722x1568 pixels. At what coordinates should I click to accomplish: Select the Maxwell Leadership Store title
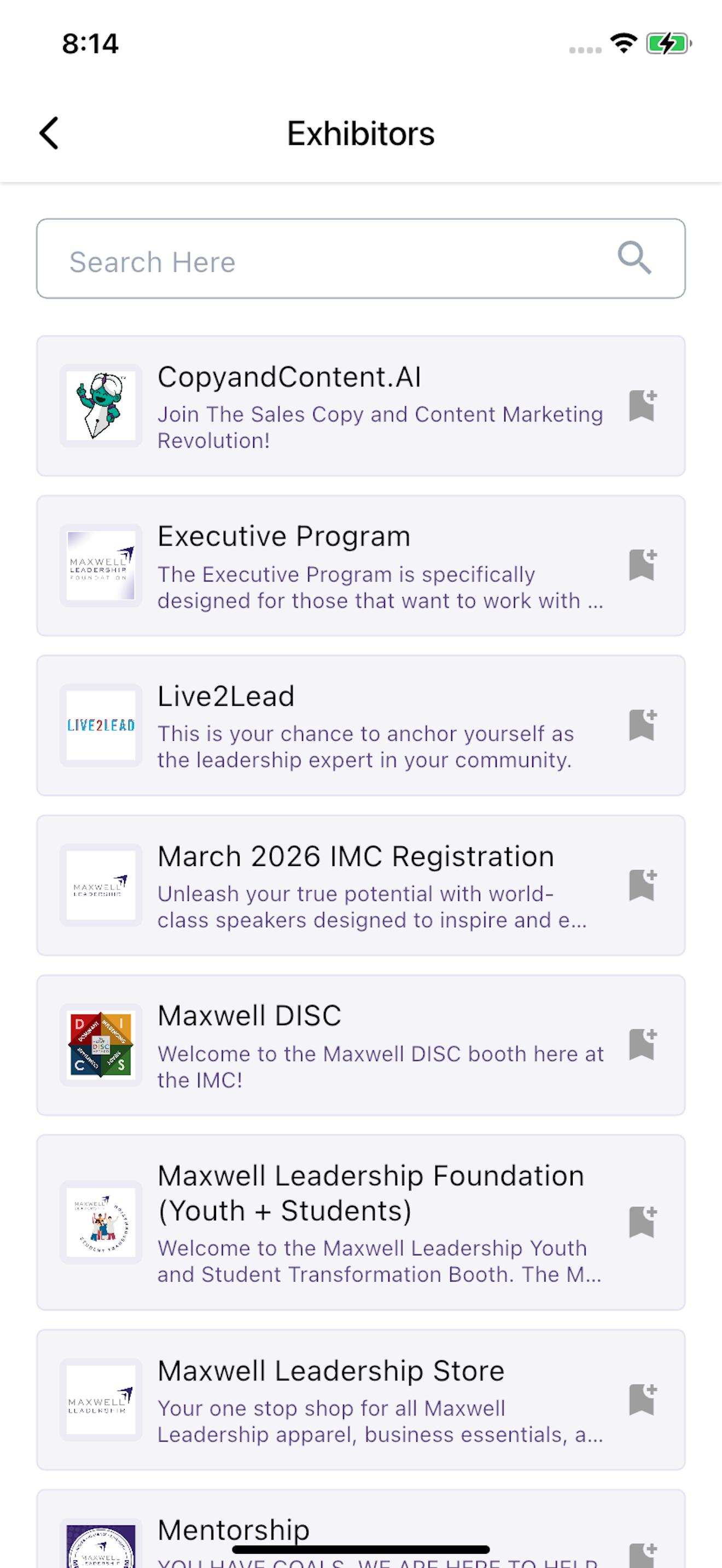click(330, 1371)
